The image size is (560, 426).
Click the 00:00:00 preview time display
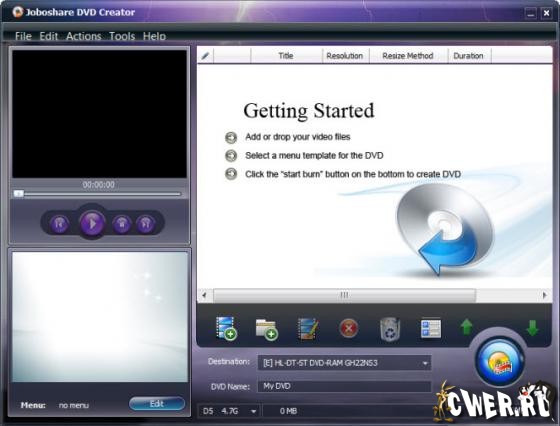[x=99, y=185]
